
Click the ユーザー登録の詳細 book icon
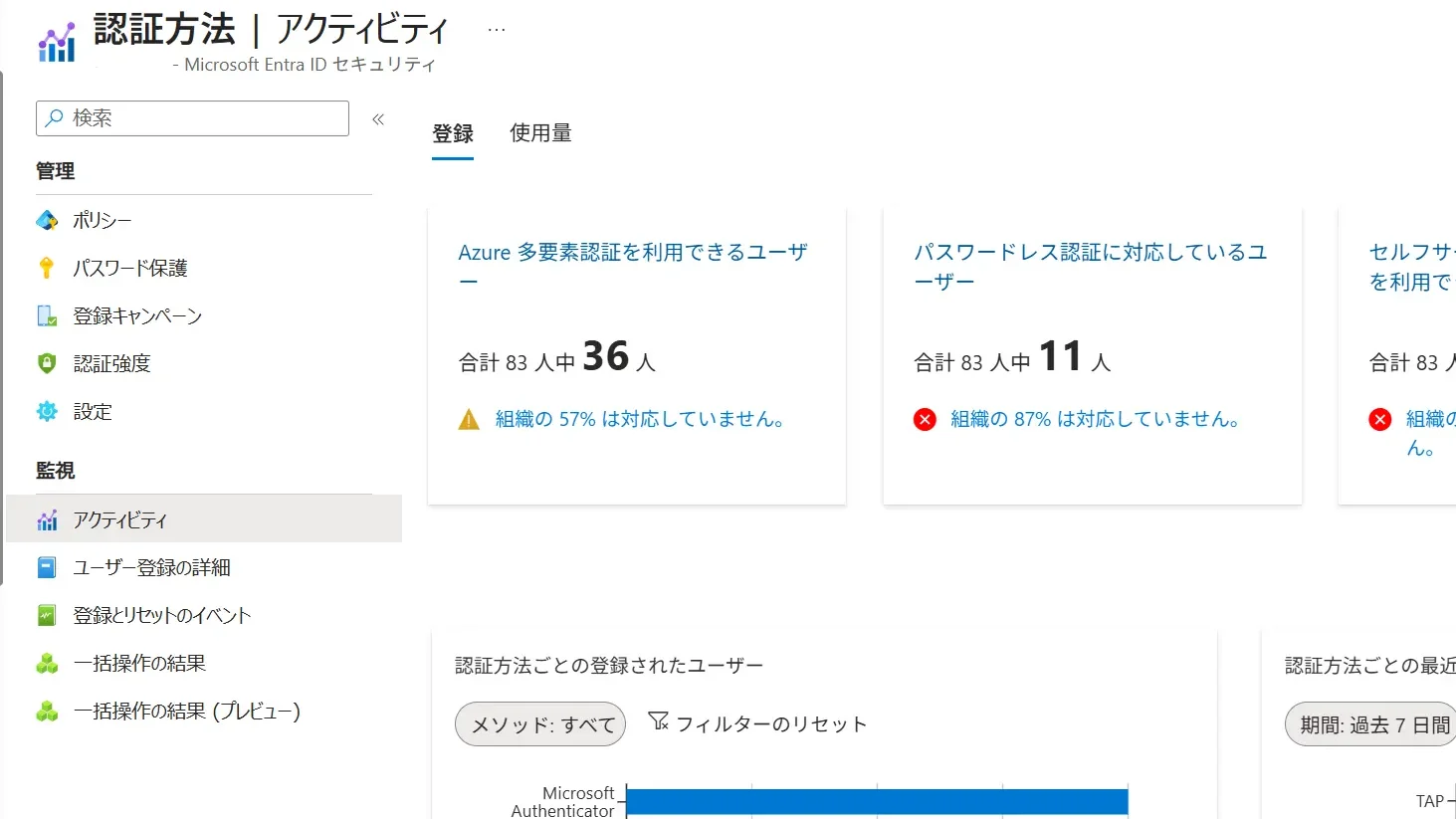(x=47, y=567)
